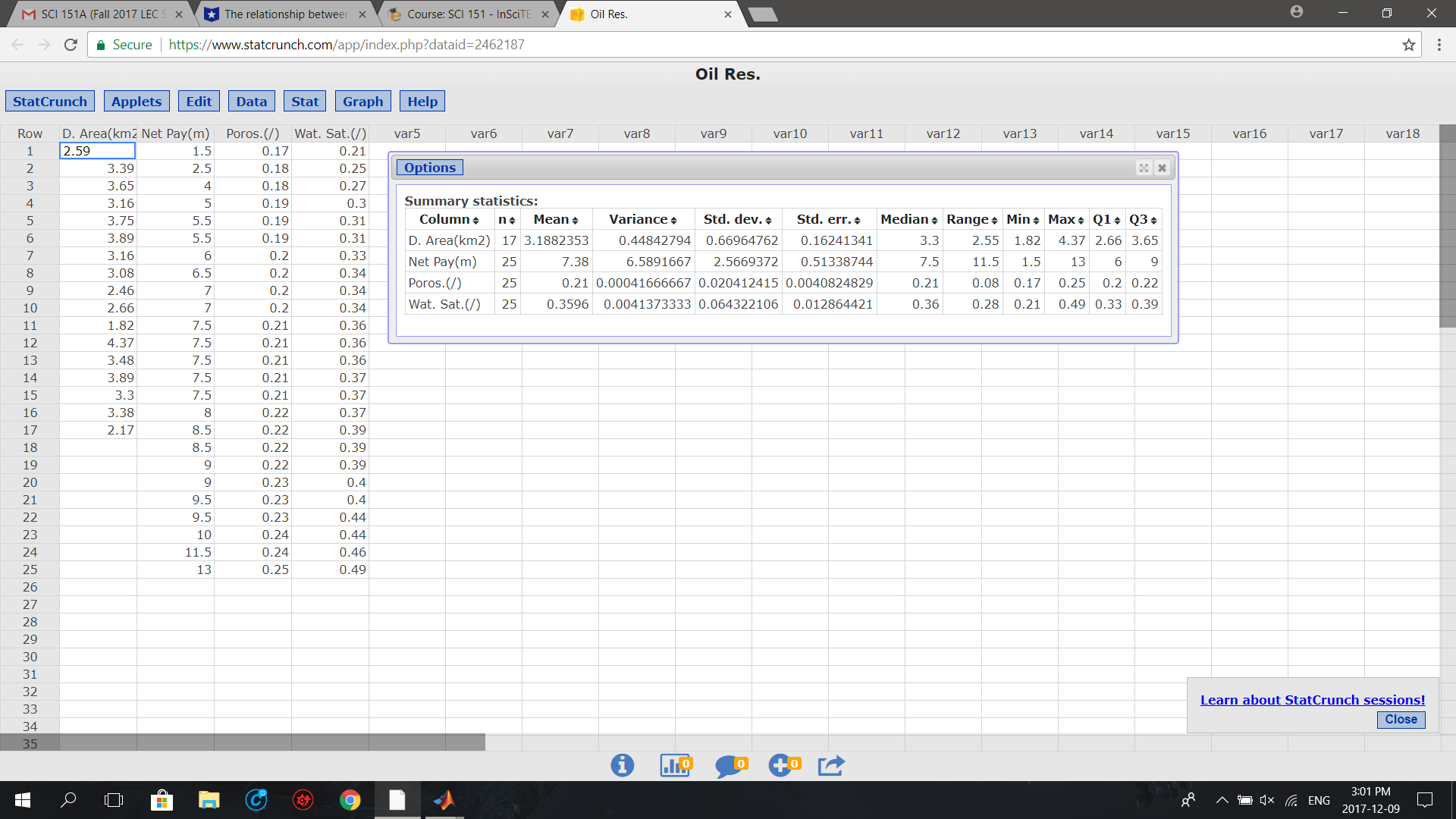Expand the summary statistics window to fullscreen

[1144, 168]
